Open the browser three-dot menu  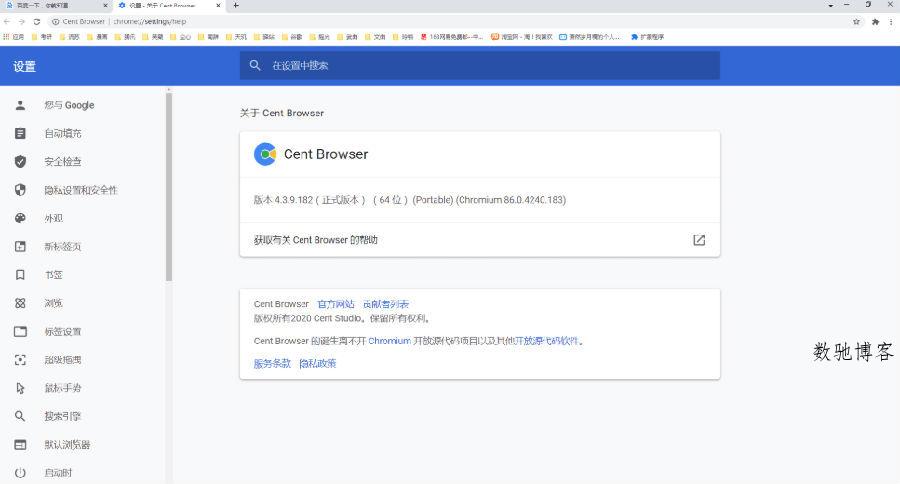891,21
